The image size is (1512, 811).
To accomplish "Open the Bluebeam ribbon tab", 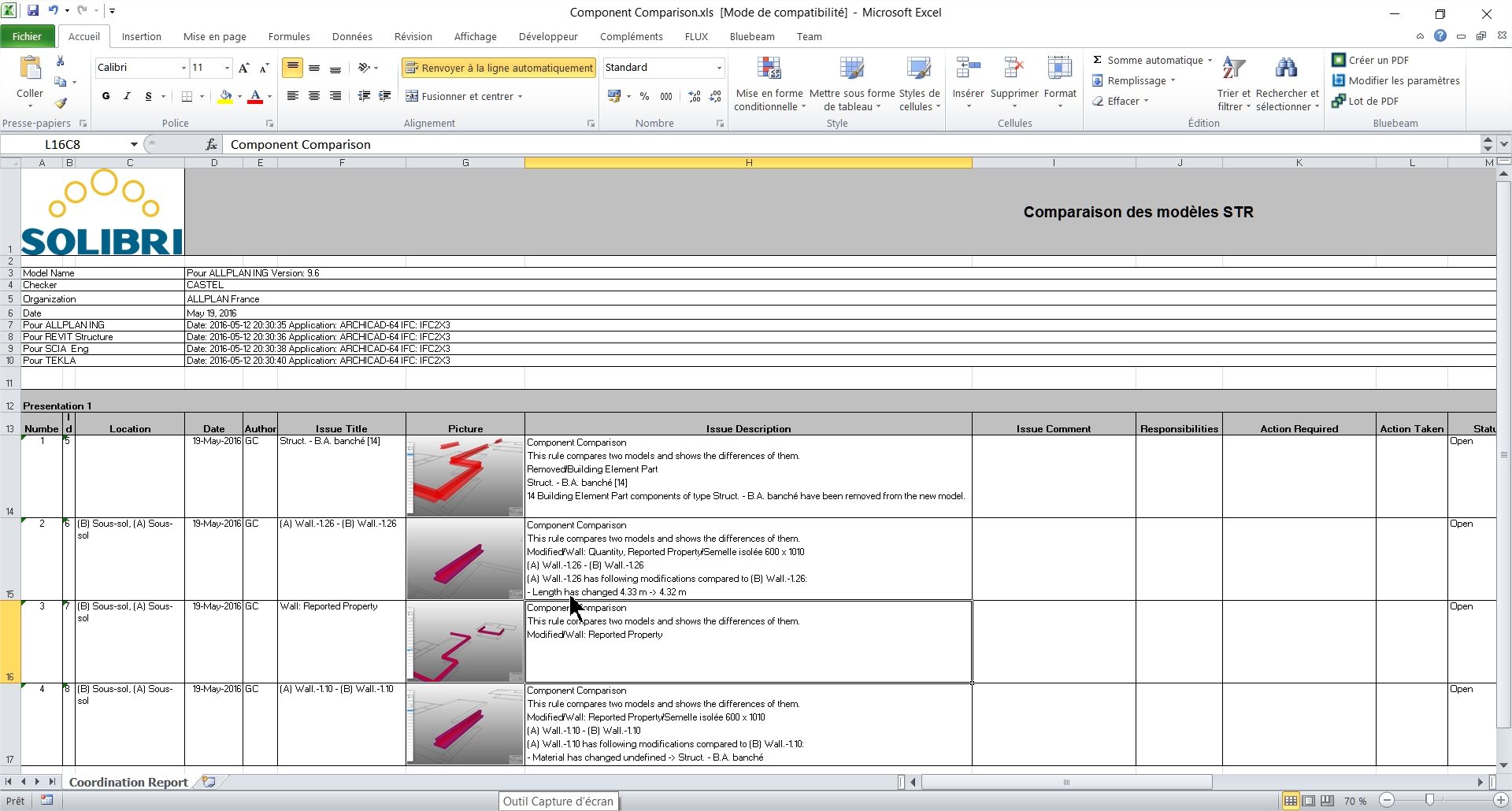I will click(751, 36).
